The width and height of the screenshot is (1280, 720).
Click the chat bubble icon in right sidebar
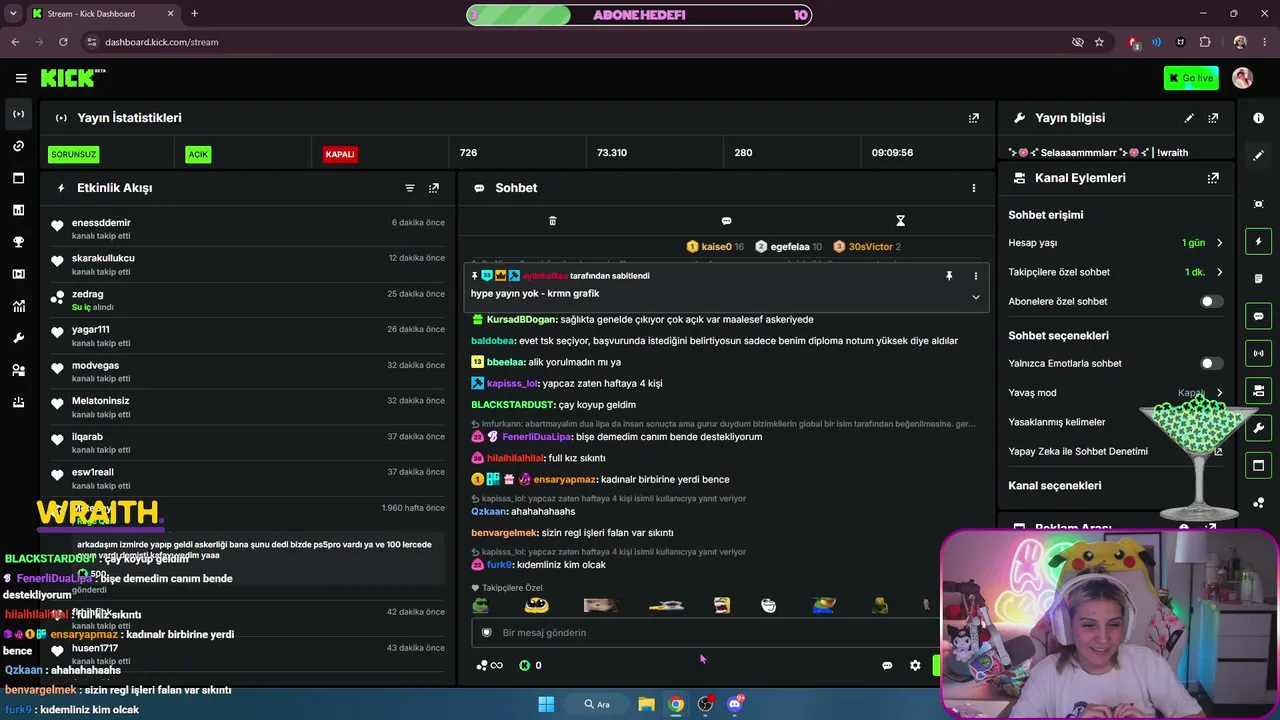(1258, 316)
